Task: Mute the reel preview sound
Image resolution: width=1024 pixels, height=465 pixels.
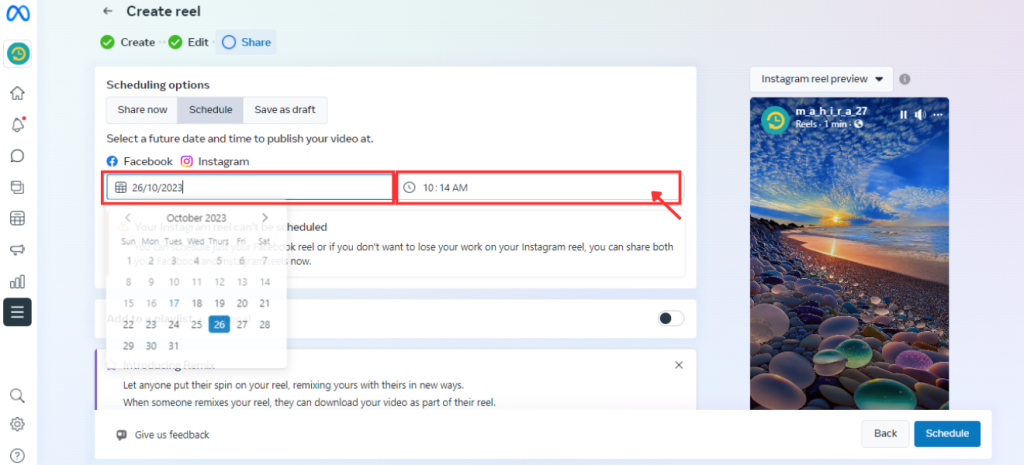Action: 921,115
